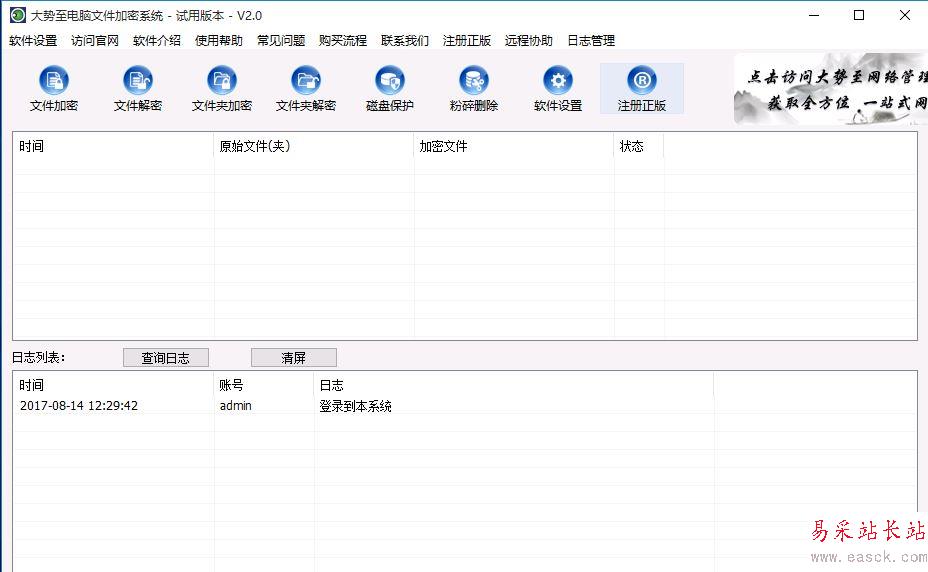Select log entry 2017-08-14 12:29:42
Viewport: 928px width, 572px height.
(79, 406)
